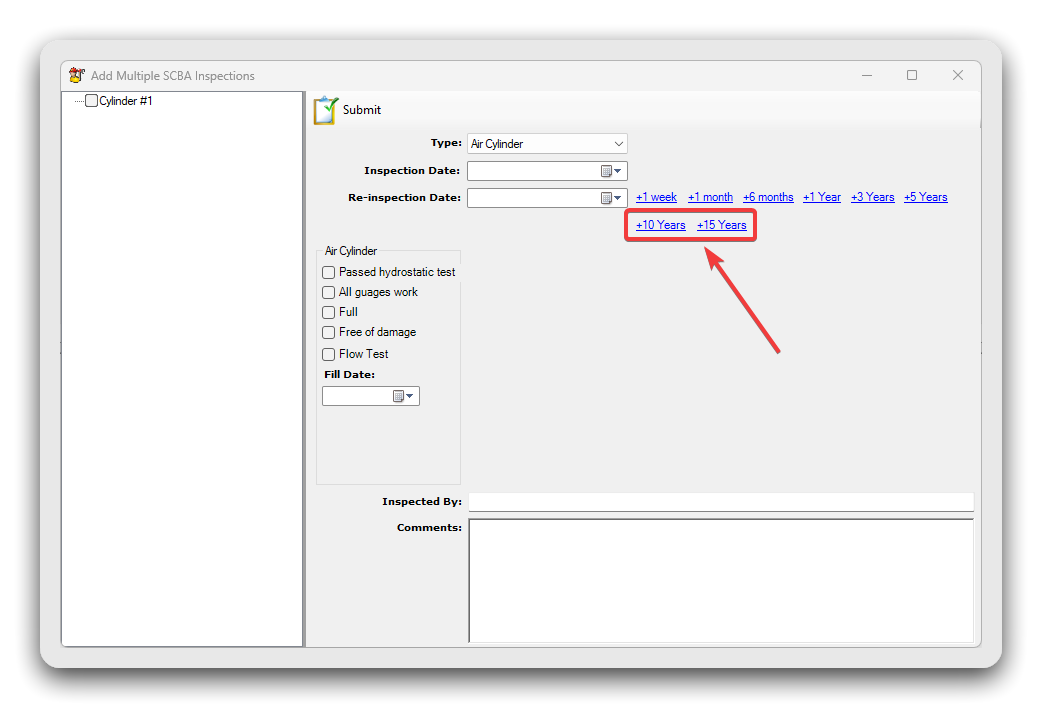Check Free of damage option

pyautogui.click(x=328, y=332)
